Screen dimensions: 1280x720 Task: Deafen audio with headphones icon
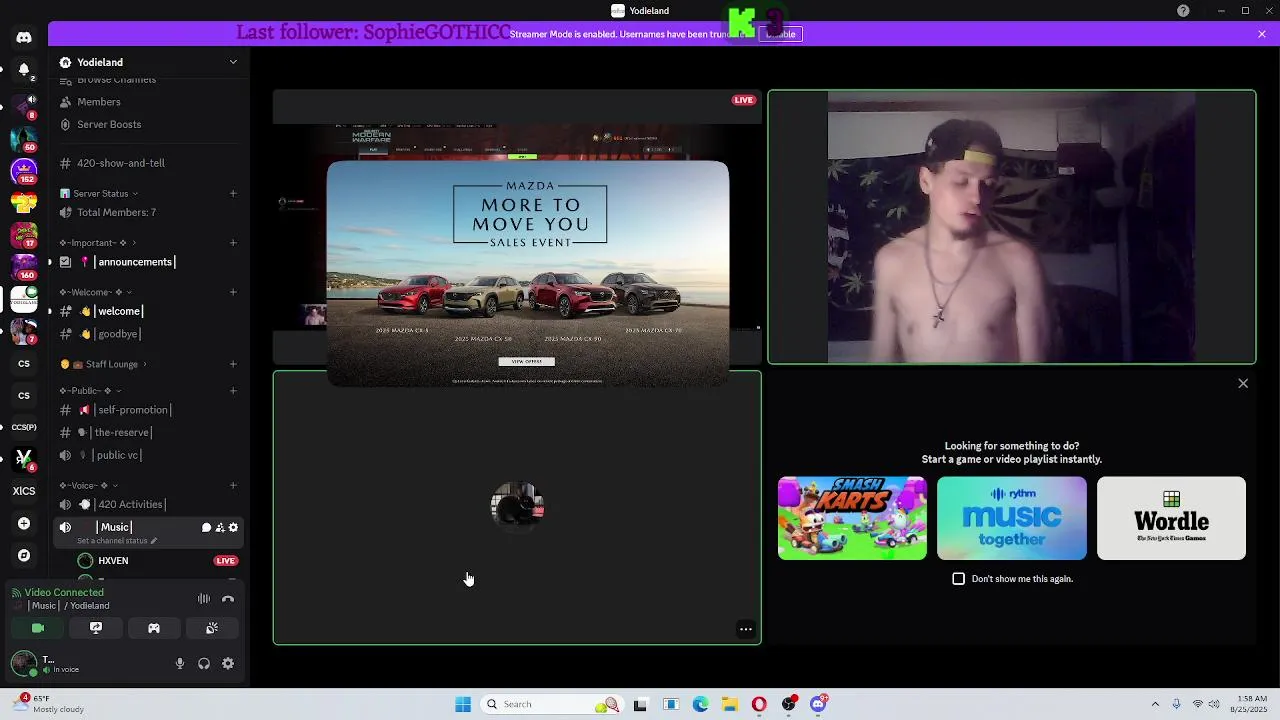point(204,663)
